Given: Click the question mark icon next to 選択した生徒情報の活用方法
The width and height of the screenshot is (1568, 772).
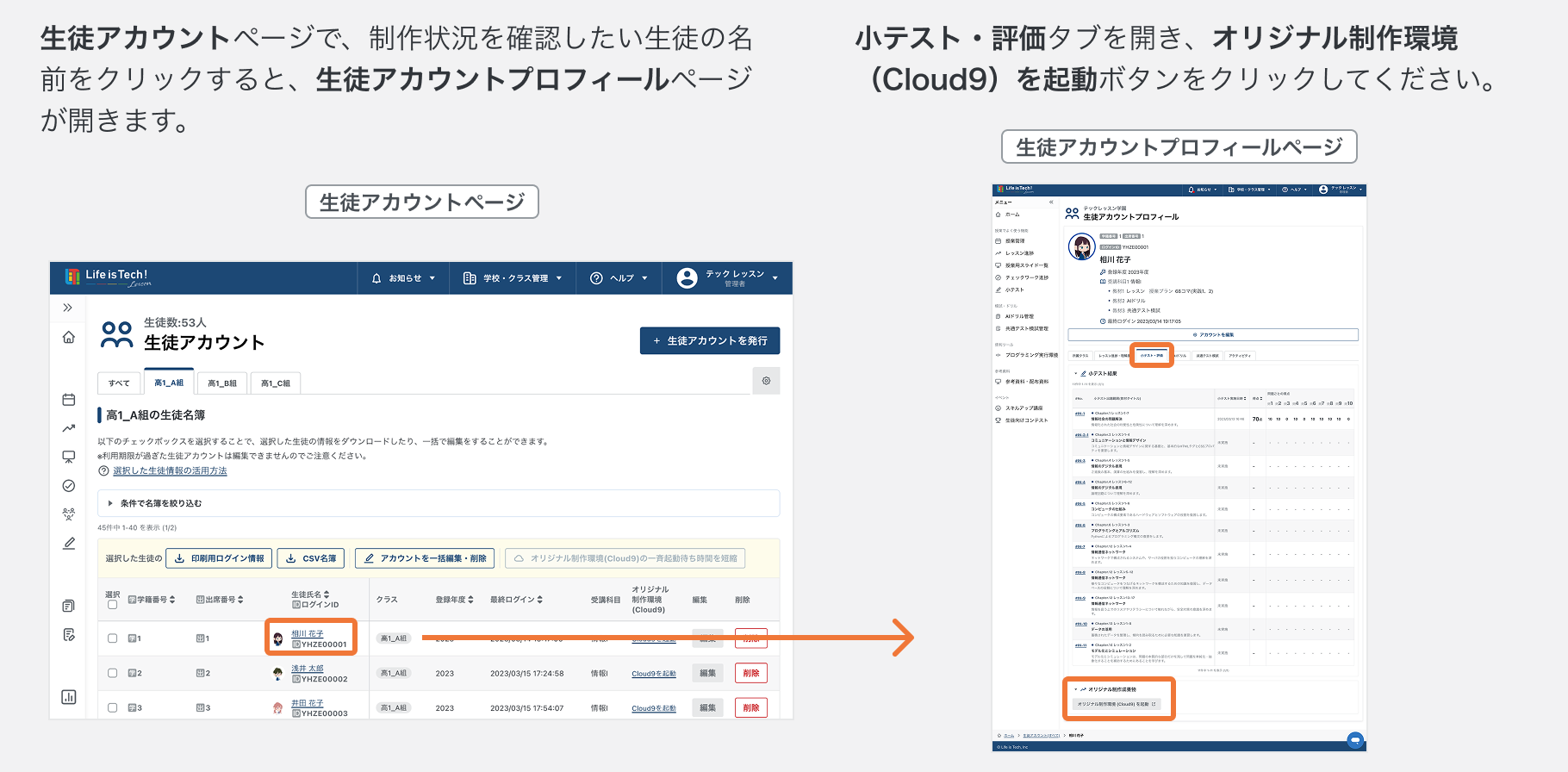Looking at the screenshot, I should point(103,471).
